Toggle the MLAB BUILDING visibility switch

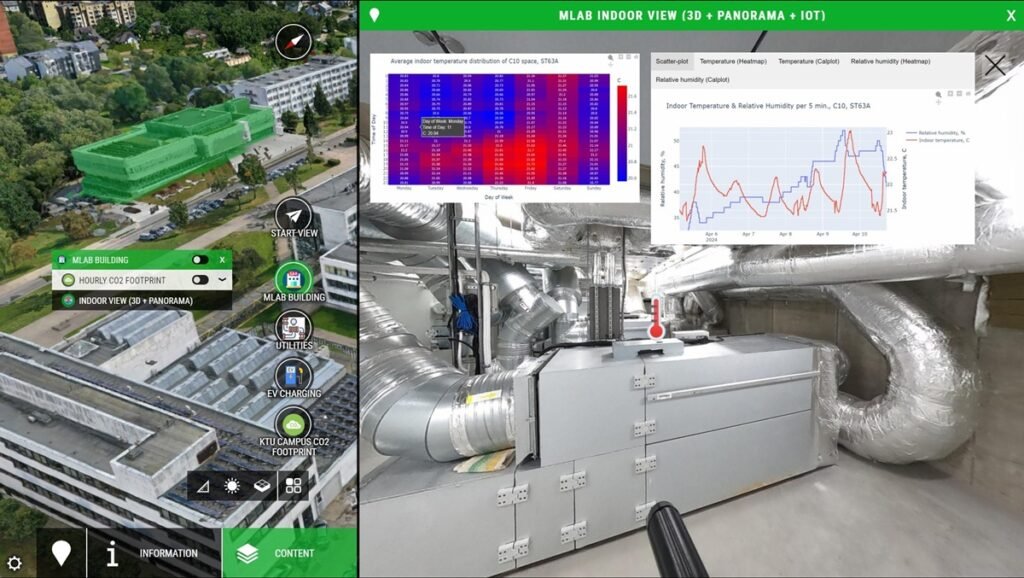coord(200,260)
